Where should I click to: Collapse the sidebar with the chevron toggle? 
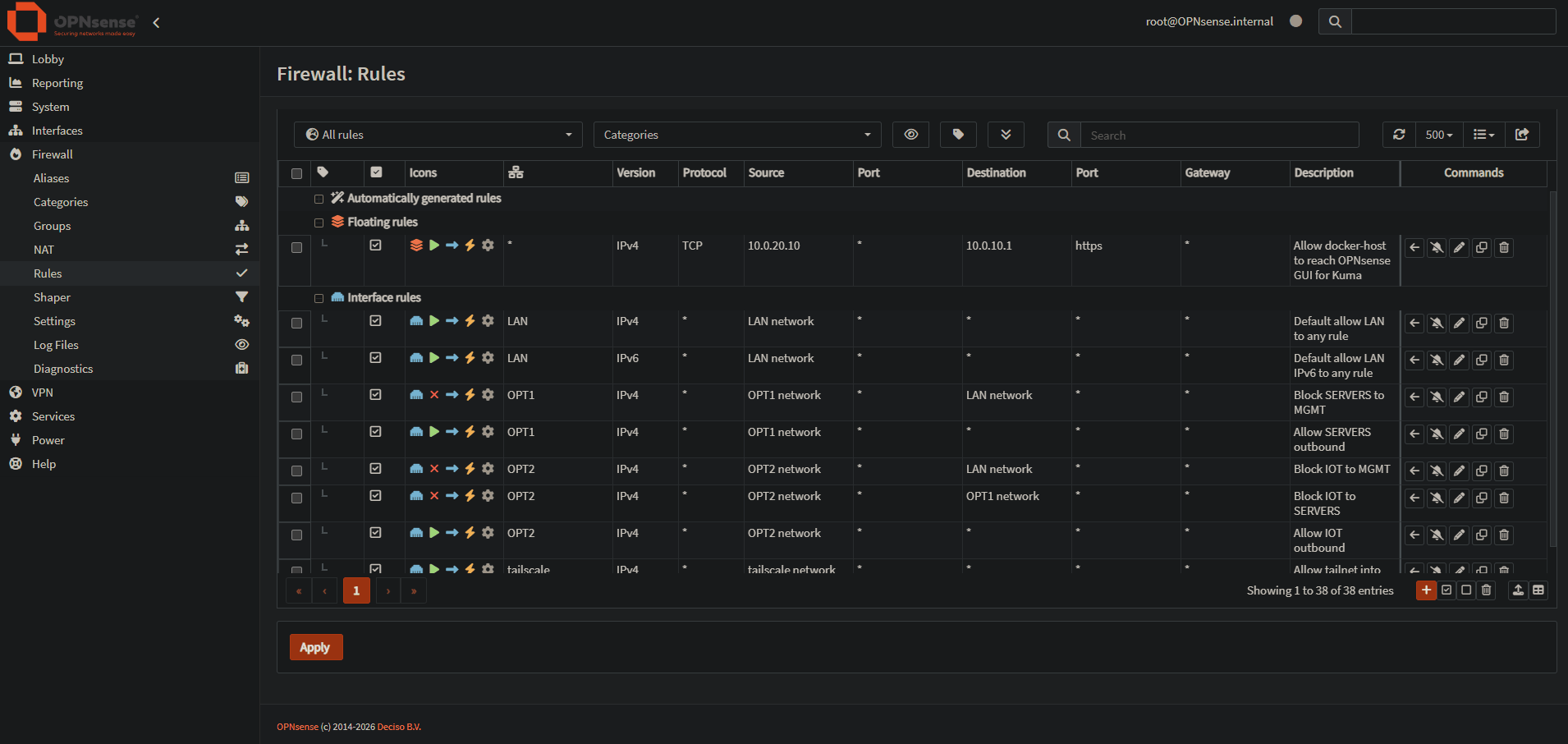click(x=156, y=23)
